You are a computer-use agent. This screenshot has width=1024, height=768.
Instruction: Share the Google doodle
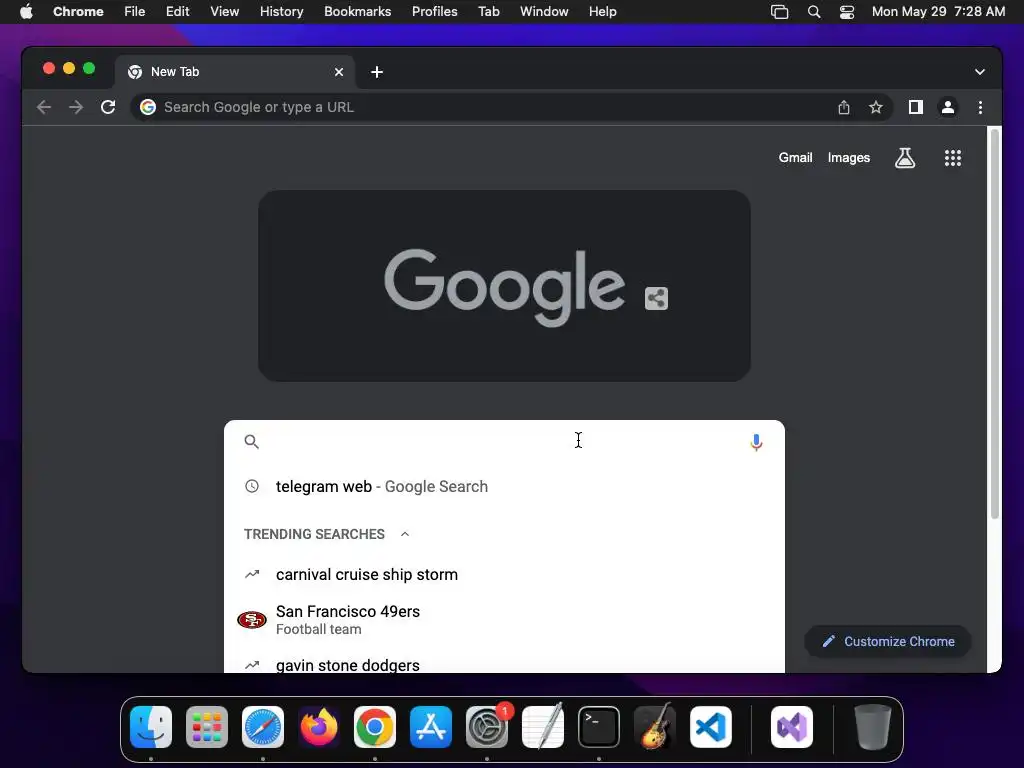pyautogui.click(x=656, y=298)
